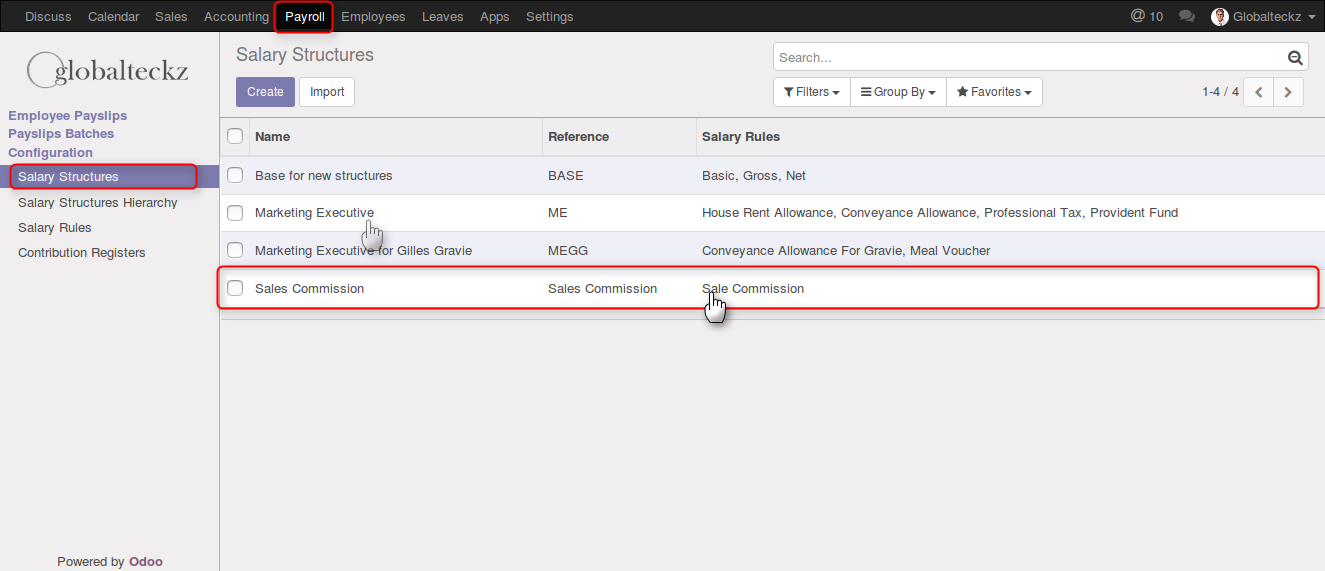Open Salary Rules in sidebar

[55, 228]
